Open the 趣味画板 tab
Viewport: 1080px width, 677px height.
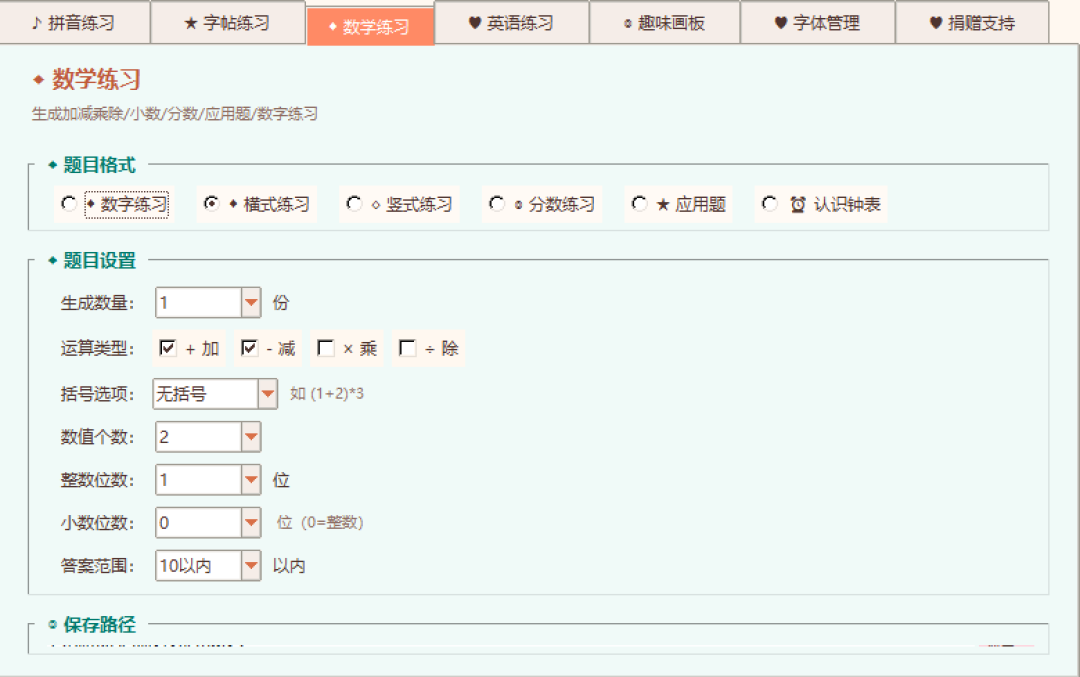pos(665,23)
